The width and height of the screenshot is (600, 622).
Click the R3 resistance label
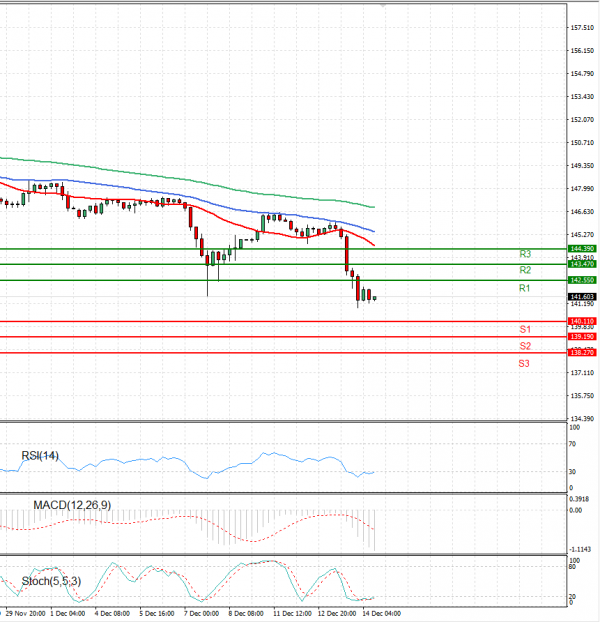tap(525, 254)
